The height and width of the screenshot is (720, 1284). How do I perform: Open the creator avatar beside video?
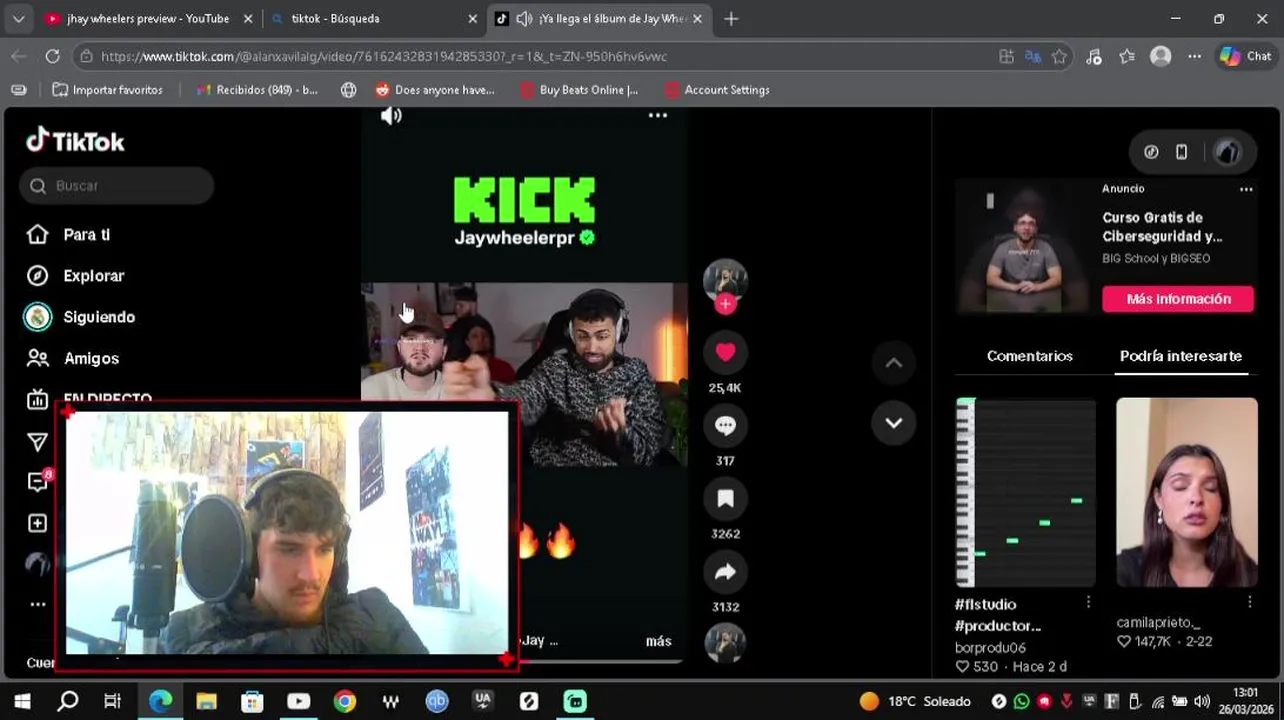(725, 280)
